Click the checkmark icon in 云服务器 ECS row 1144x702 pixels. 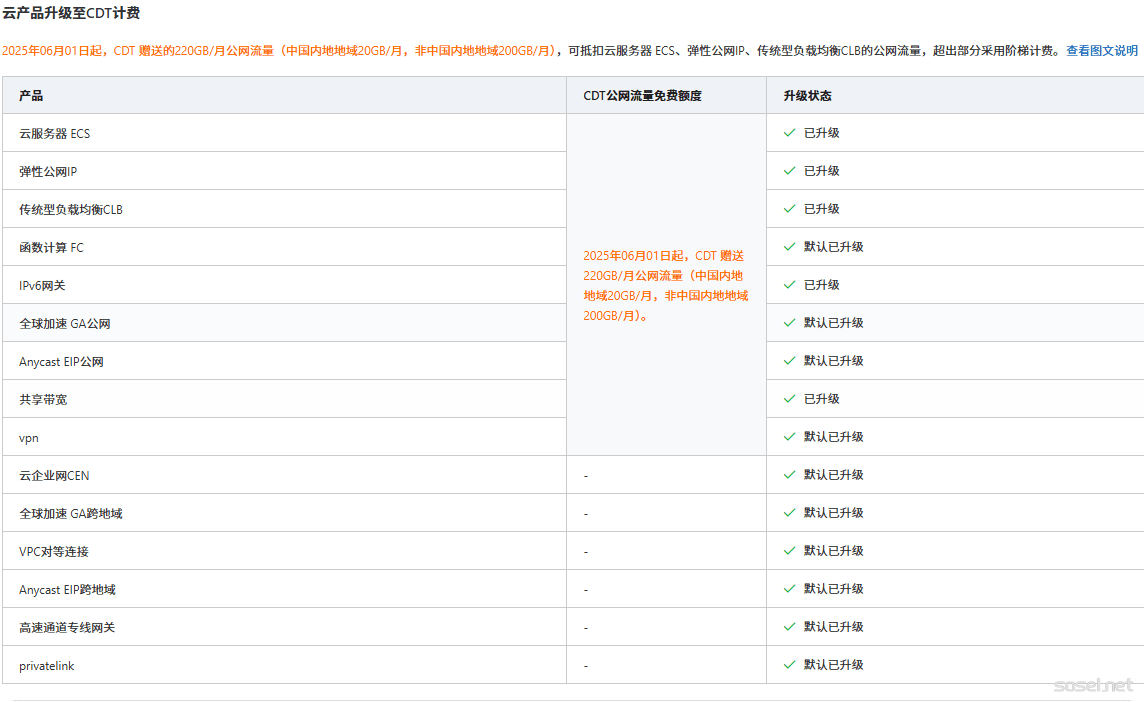[x=789, y=133]
